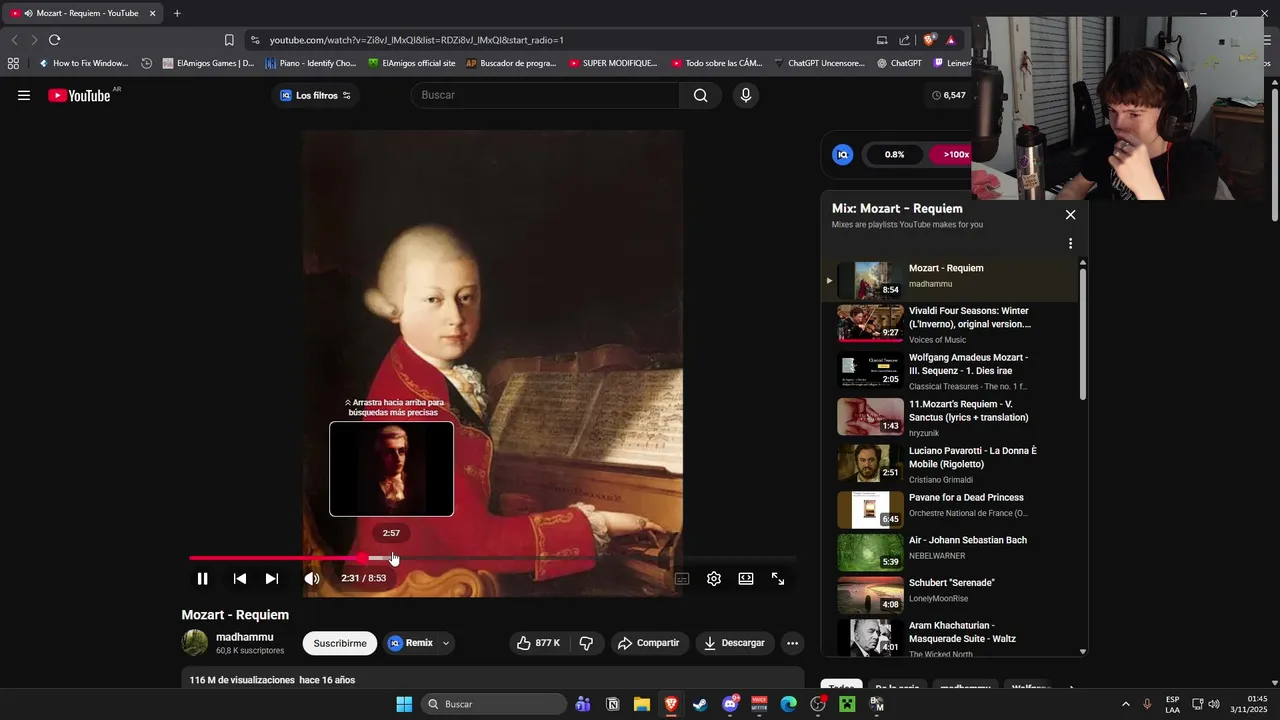The width and height of the screenshot is (1280, 720).
Task: Toggle subtitles in the player
Action: pyautogui.click(x=682, y=579)
